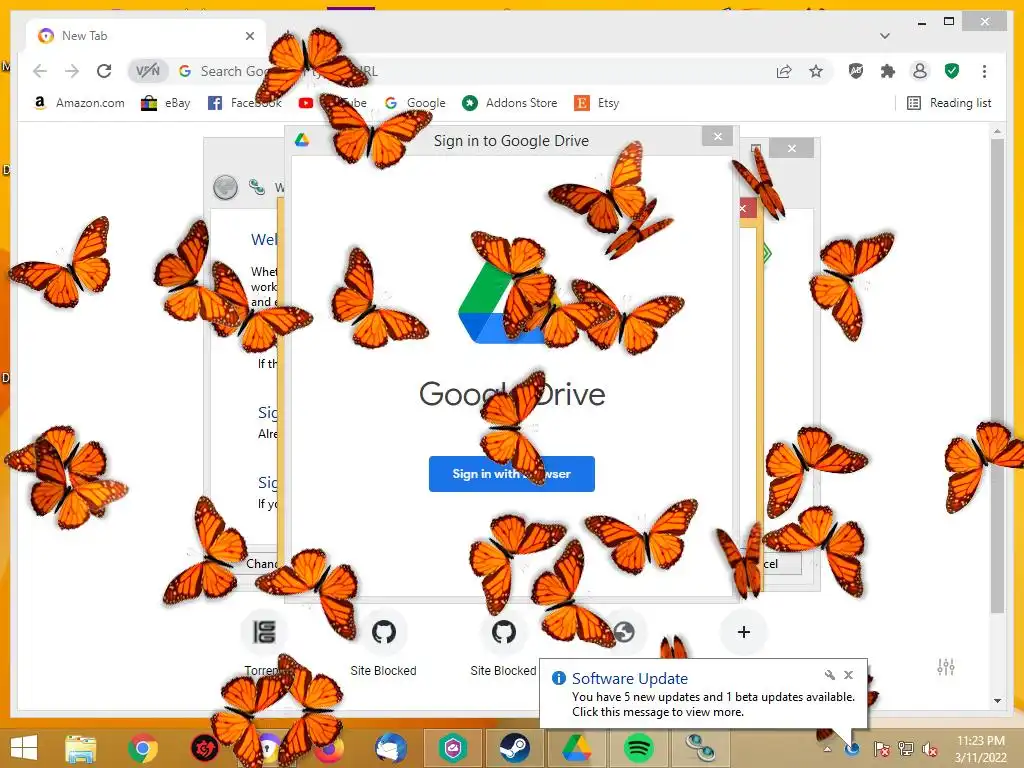
Task: Click the browser back arrow
Action: click(x=40, y=71)
